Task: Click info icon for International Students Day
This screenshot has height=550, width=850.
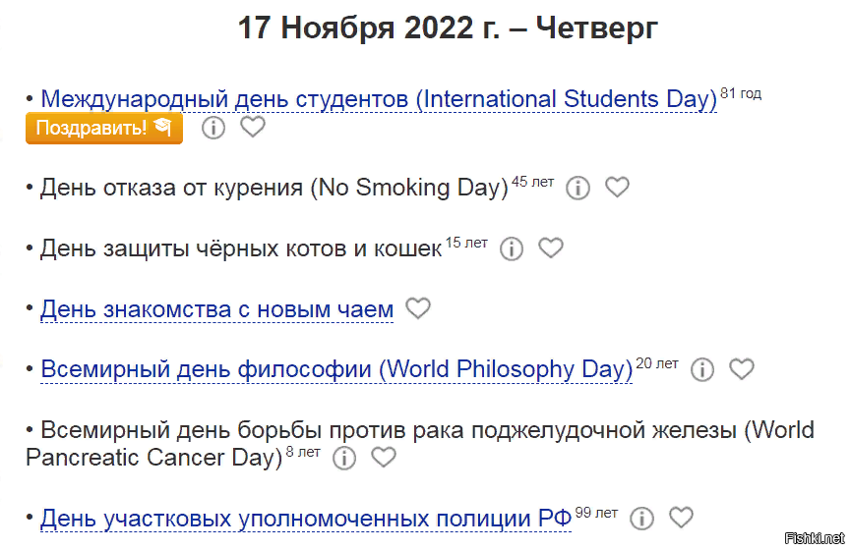Action: [x=213, y=128]
